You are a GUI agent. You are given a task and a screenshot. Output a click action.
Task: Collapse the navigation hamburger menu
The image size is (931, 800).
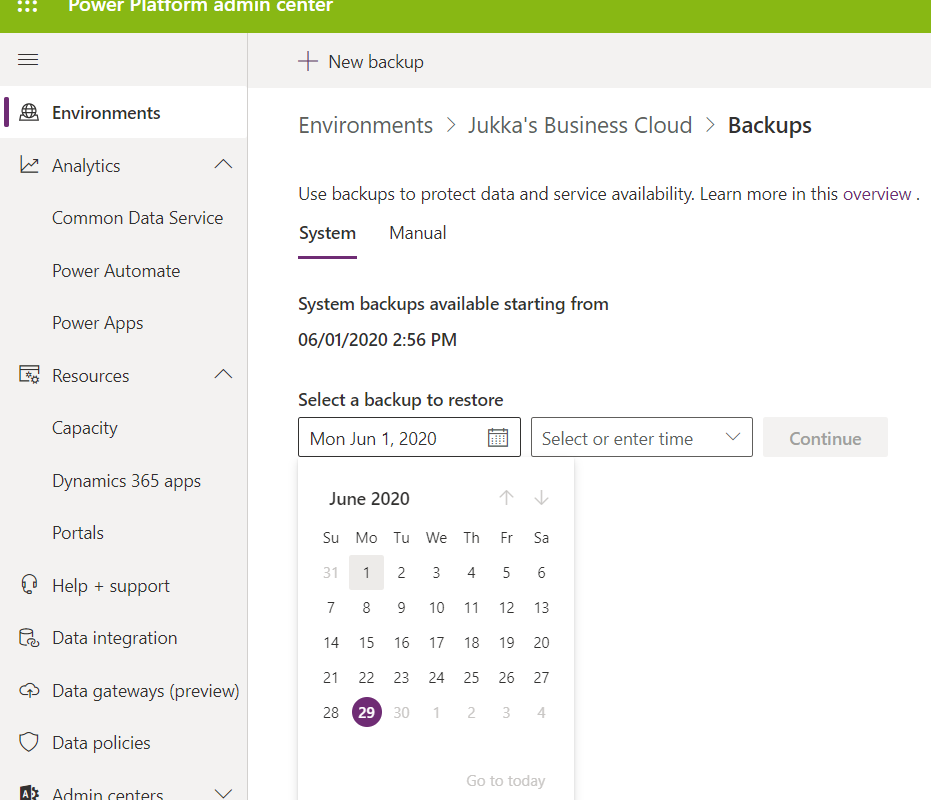28,59
